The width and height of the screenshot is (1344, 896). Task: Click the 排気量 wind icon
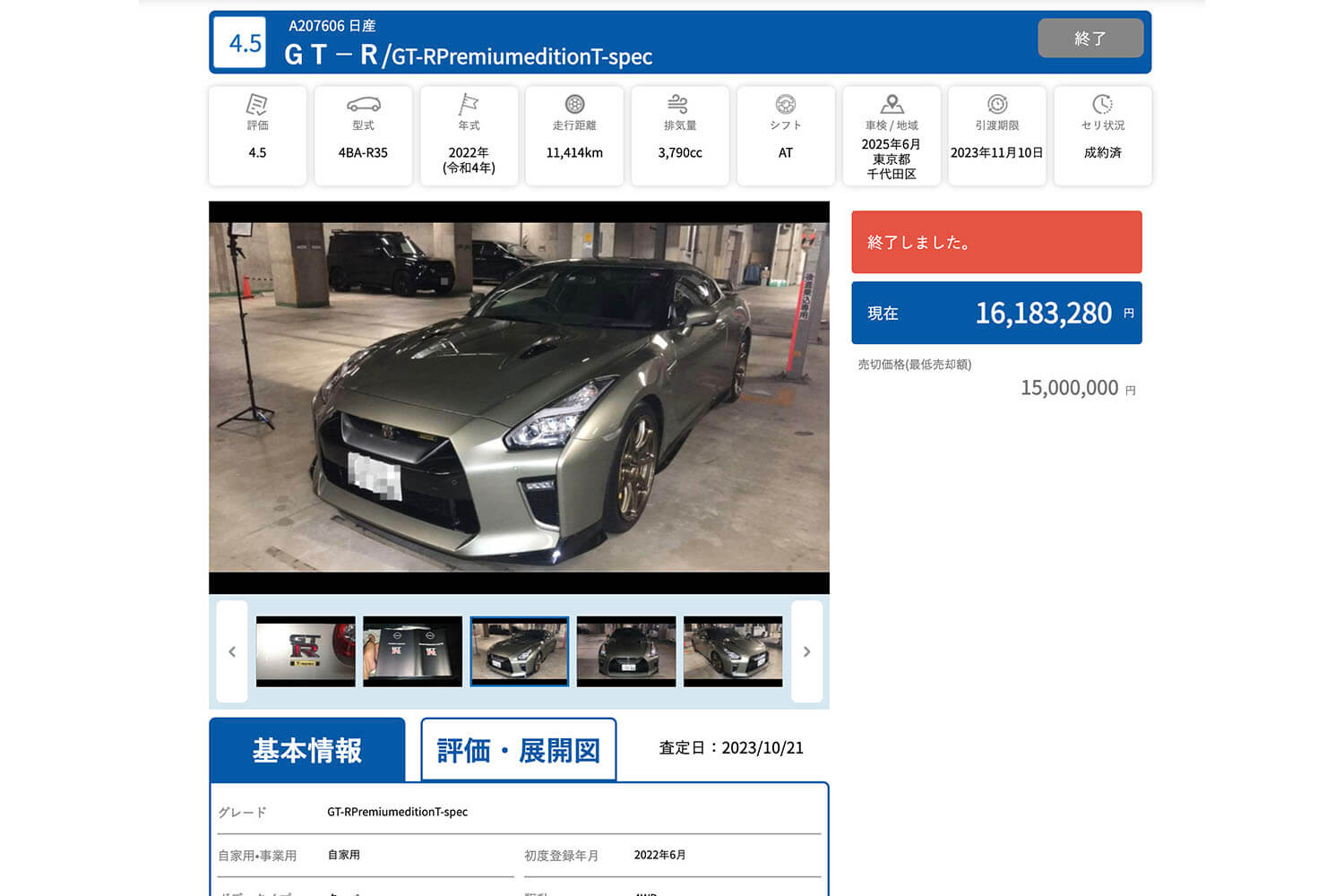(x=679, y=104)
